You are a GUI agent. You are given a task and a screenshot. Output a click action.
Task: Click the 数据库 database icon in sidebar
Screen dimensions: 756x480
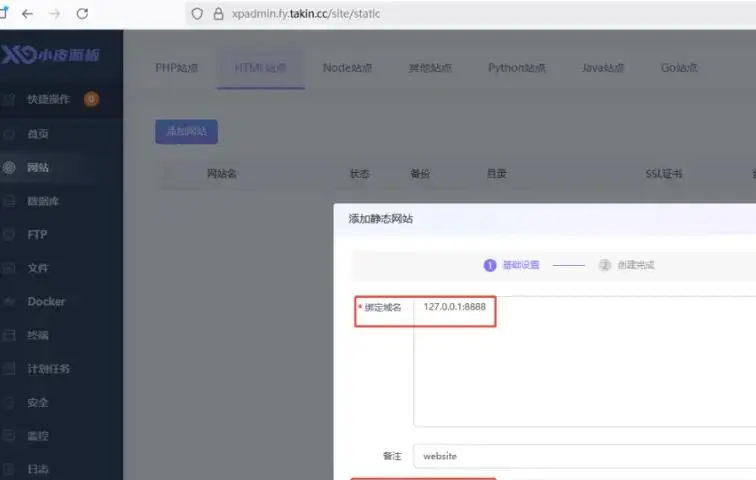pyautogui.click(x=9, y=201)
